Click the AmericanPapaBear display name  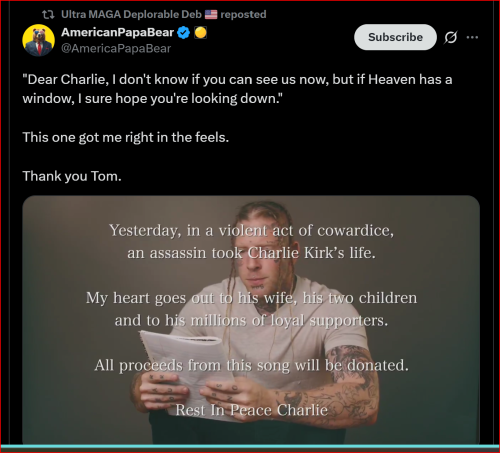[117, 32]
